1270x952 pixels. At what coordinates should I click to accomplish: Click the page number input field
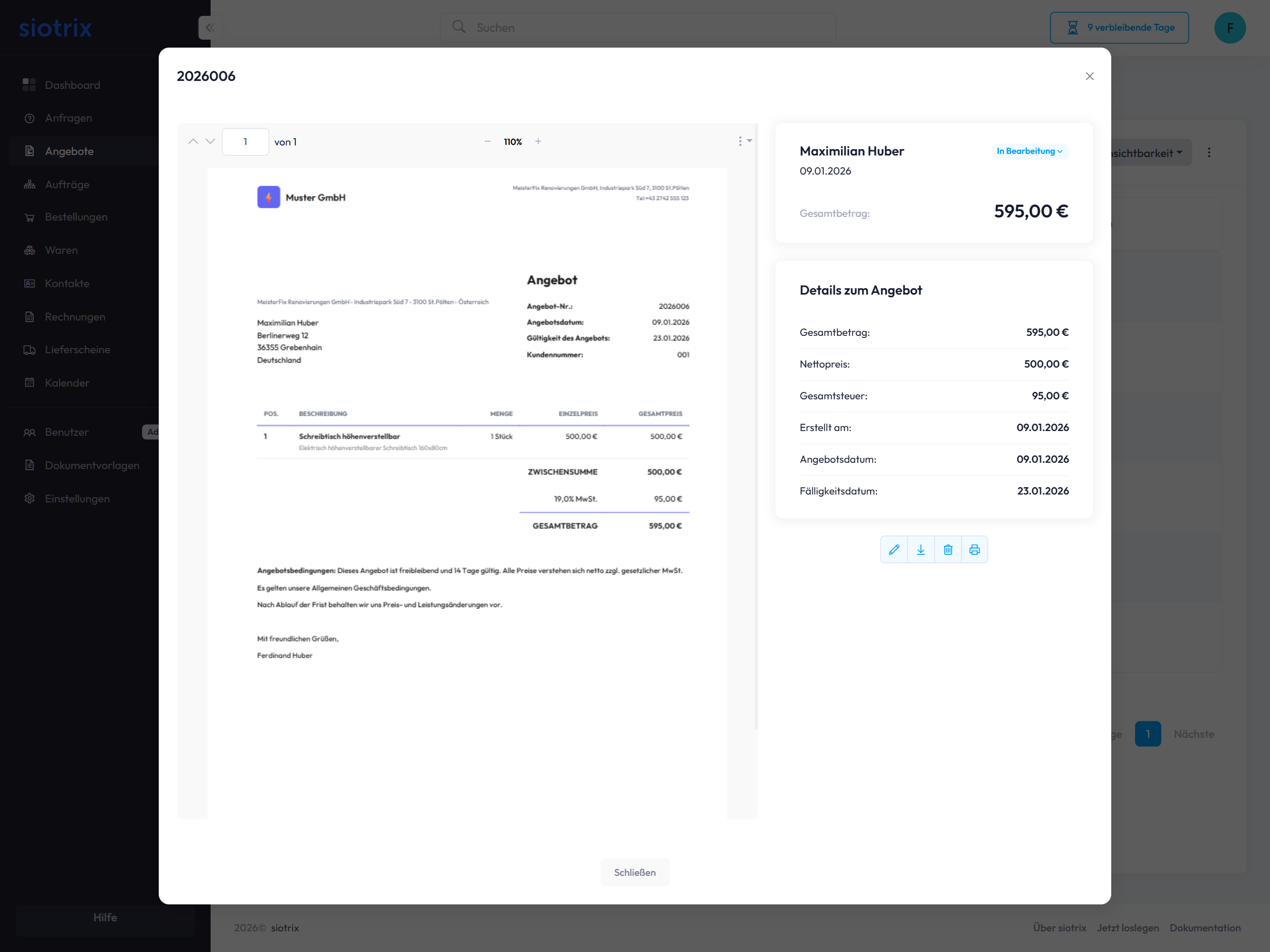coord(245,142)
